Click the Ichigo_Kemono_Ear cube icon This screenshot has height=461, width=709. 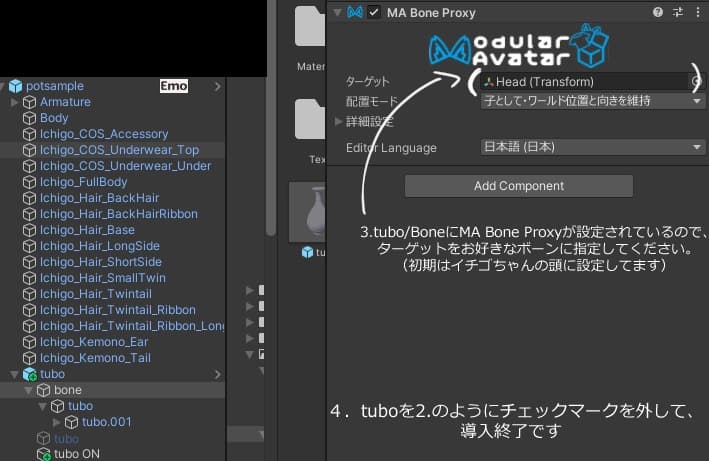[x=29, y=342]
